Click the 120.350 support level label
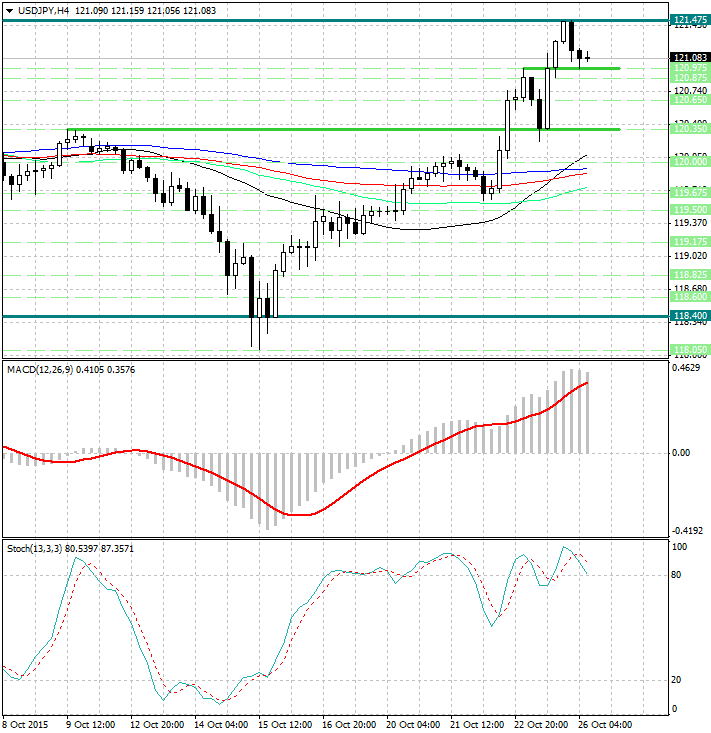Viewport: 711px width, 733px height. [x=690, y=129]
